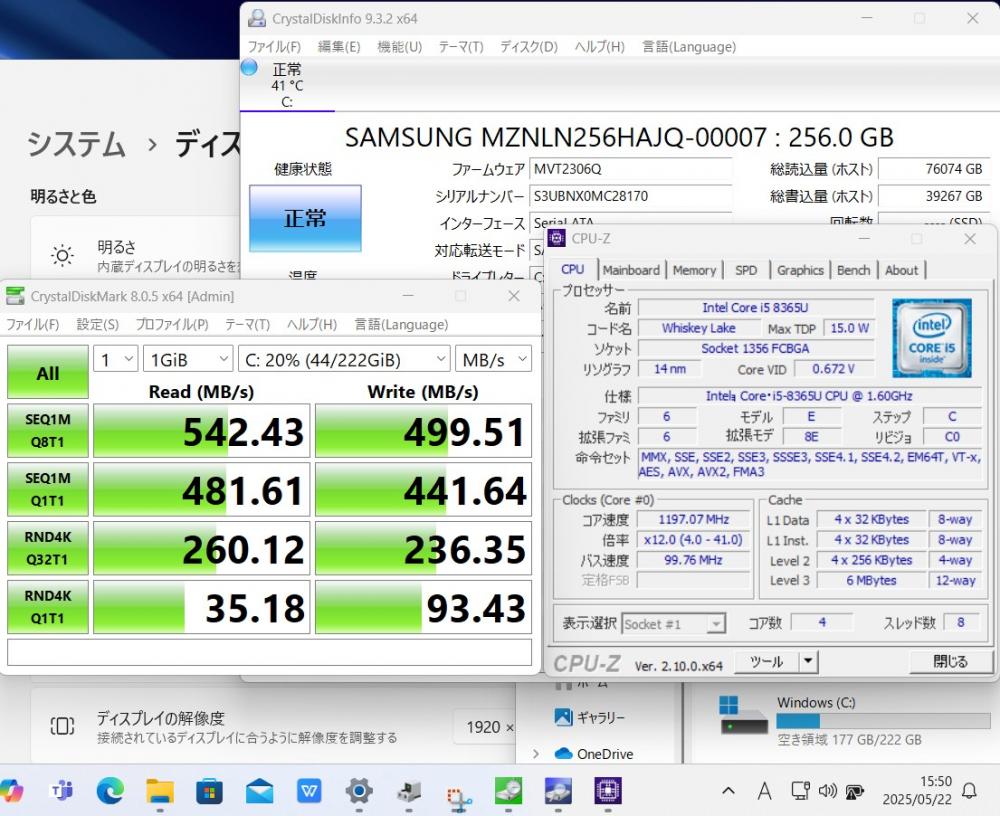Open the drive dropdown showing C: 20%
The image size is (1000, 816).
344,360
